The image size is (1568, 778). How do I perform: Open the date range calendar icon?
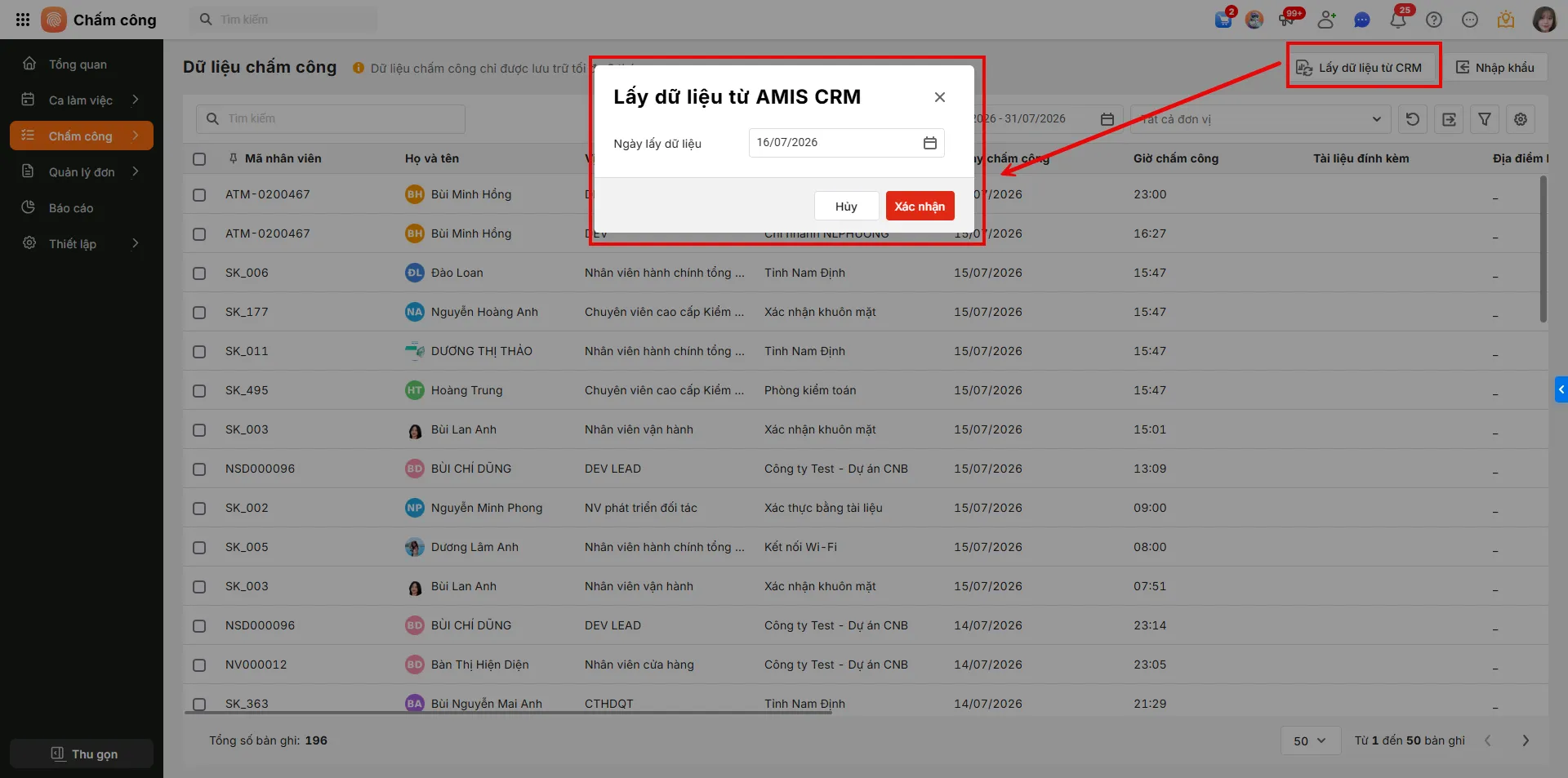click(1107, 119)
